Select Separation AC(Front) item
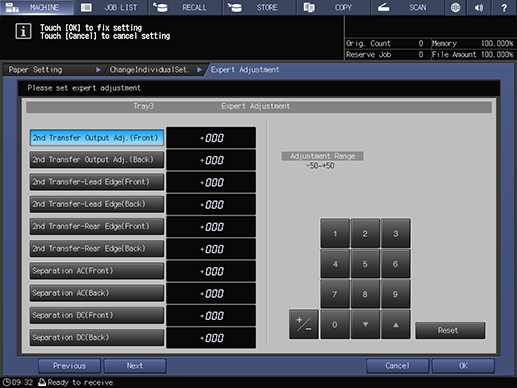Image resolution: width=517 pixels, height=388 pixels. (97, 271)
